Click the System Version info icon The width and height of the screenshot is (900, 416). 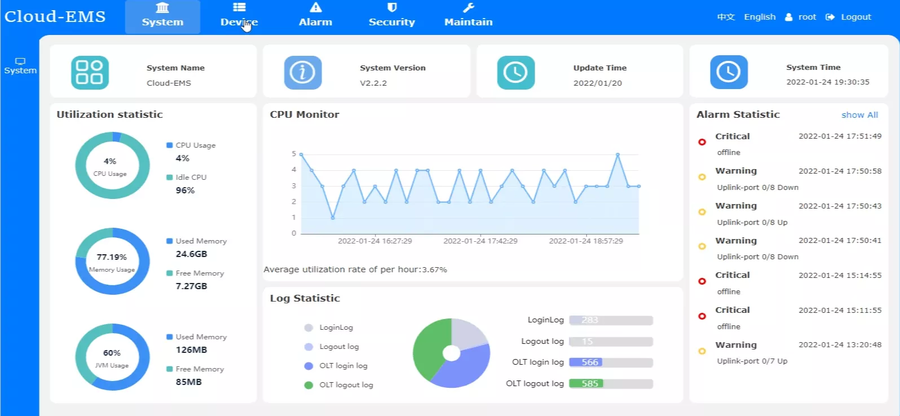[302, 73]
